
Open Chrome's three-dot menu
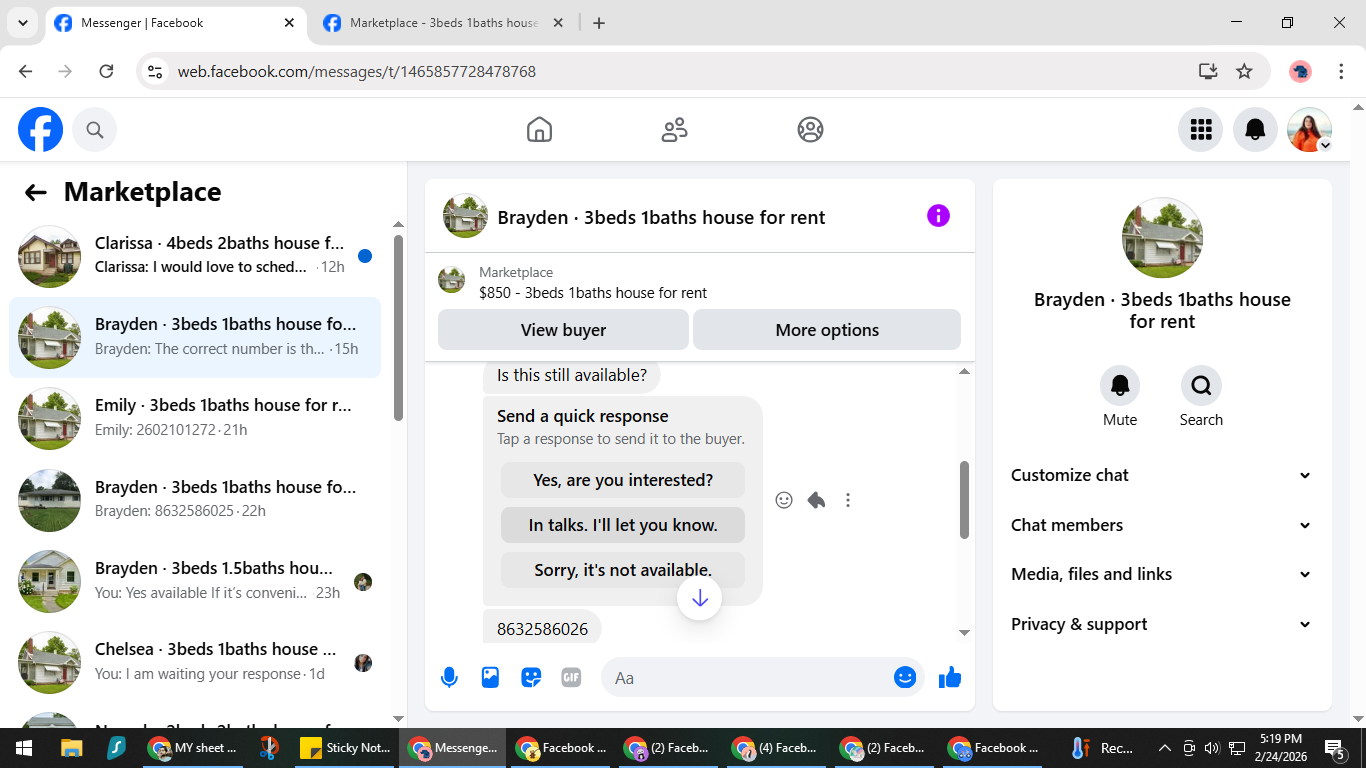click(1341, 71)
